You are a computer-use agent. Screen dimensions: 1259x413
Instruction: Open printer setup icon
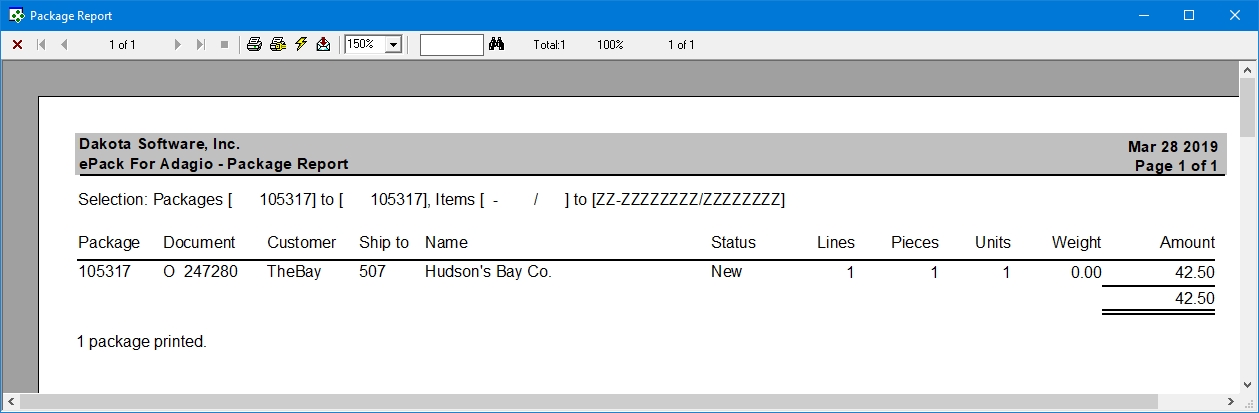[278, 45]
